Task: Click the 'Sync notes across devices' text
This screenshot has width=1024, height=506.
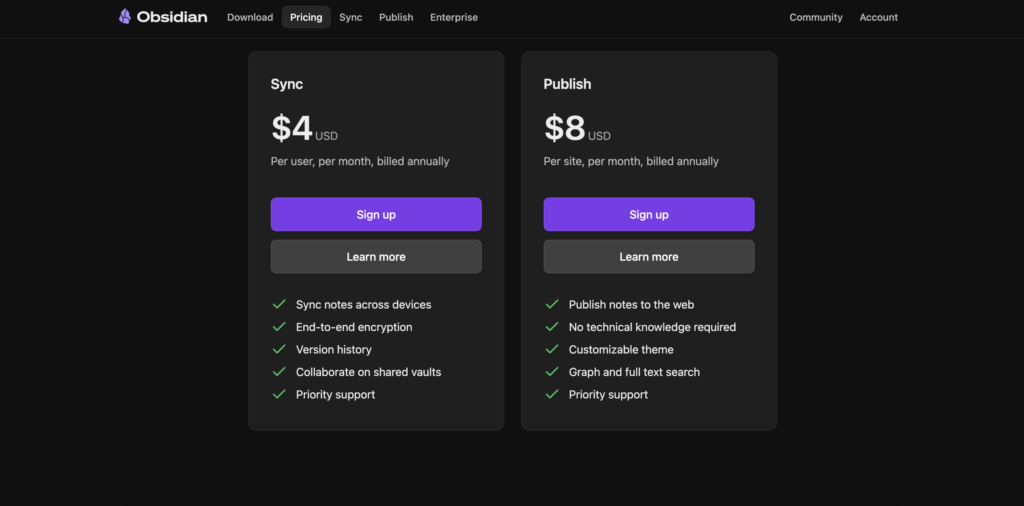Action: pos(364,305)
